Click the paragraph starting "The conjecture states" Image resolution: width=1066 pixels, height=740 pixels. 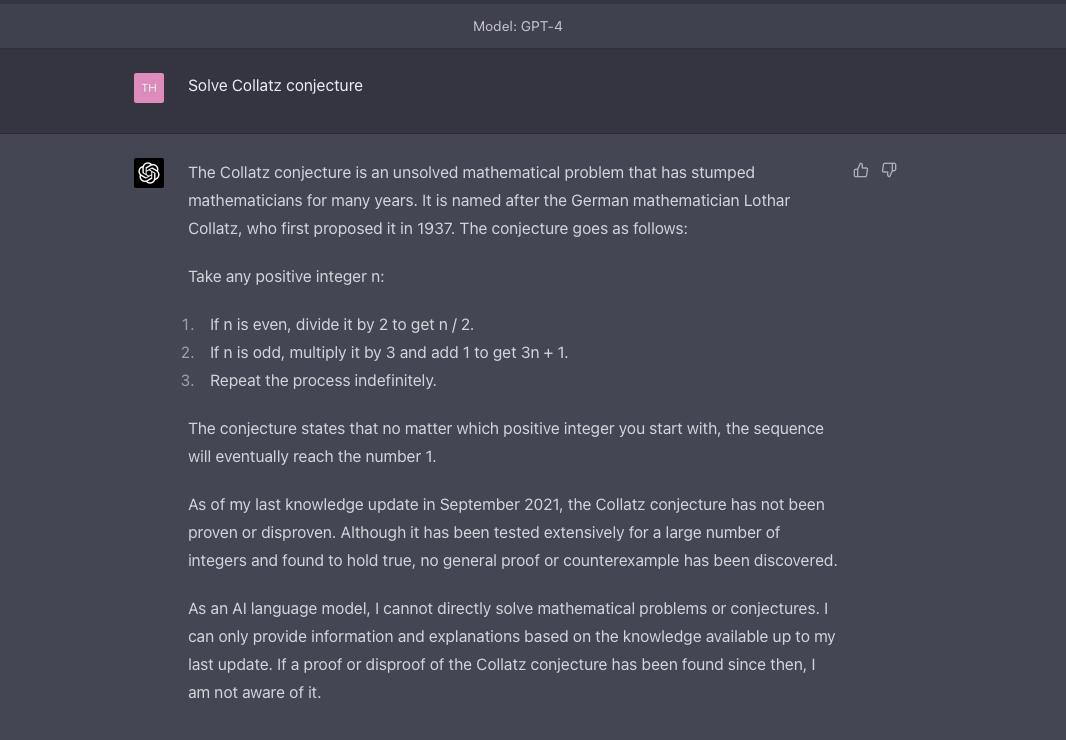(505, 442)
